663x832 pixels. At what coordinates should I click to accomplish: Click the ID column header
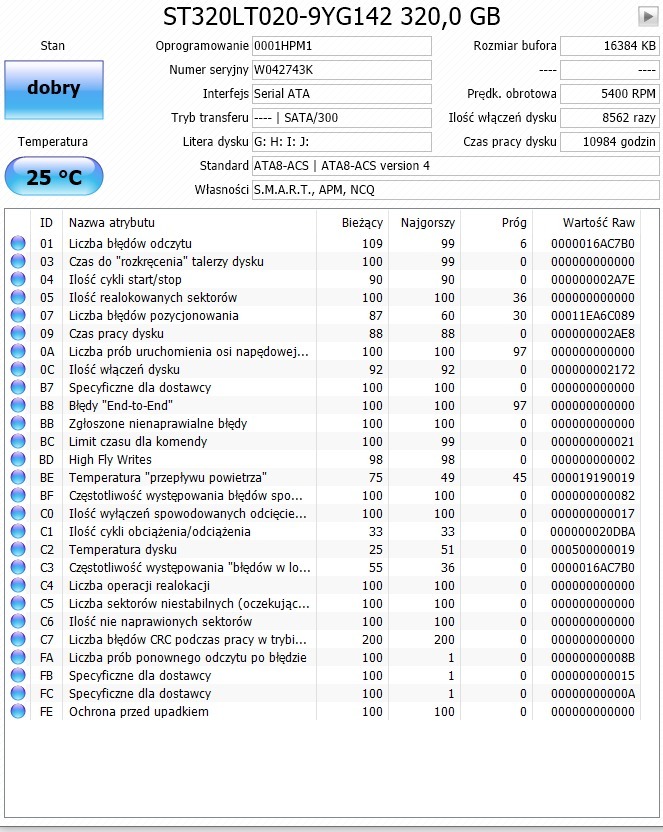click(47, 223)
